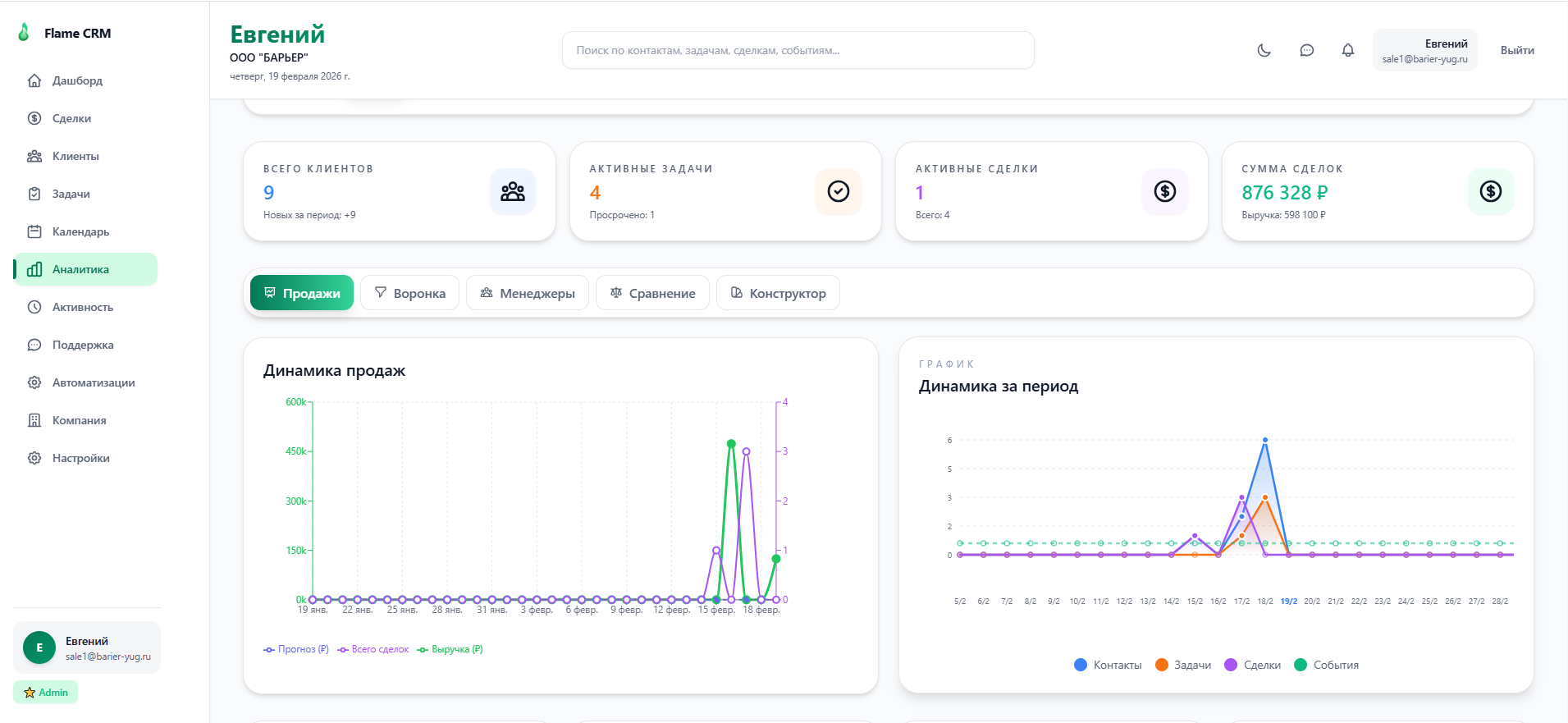Switch to the Менеджеры tab

click(527, 293)
